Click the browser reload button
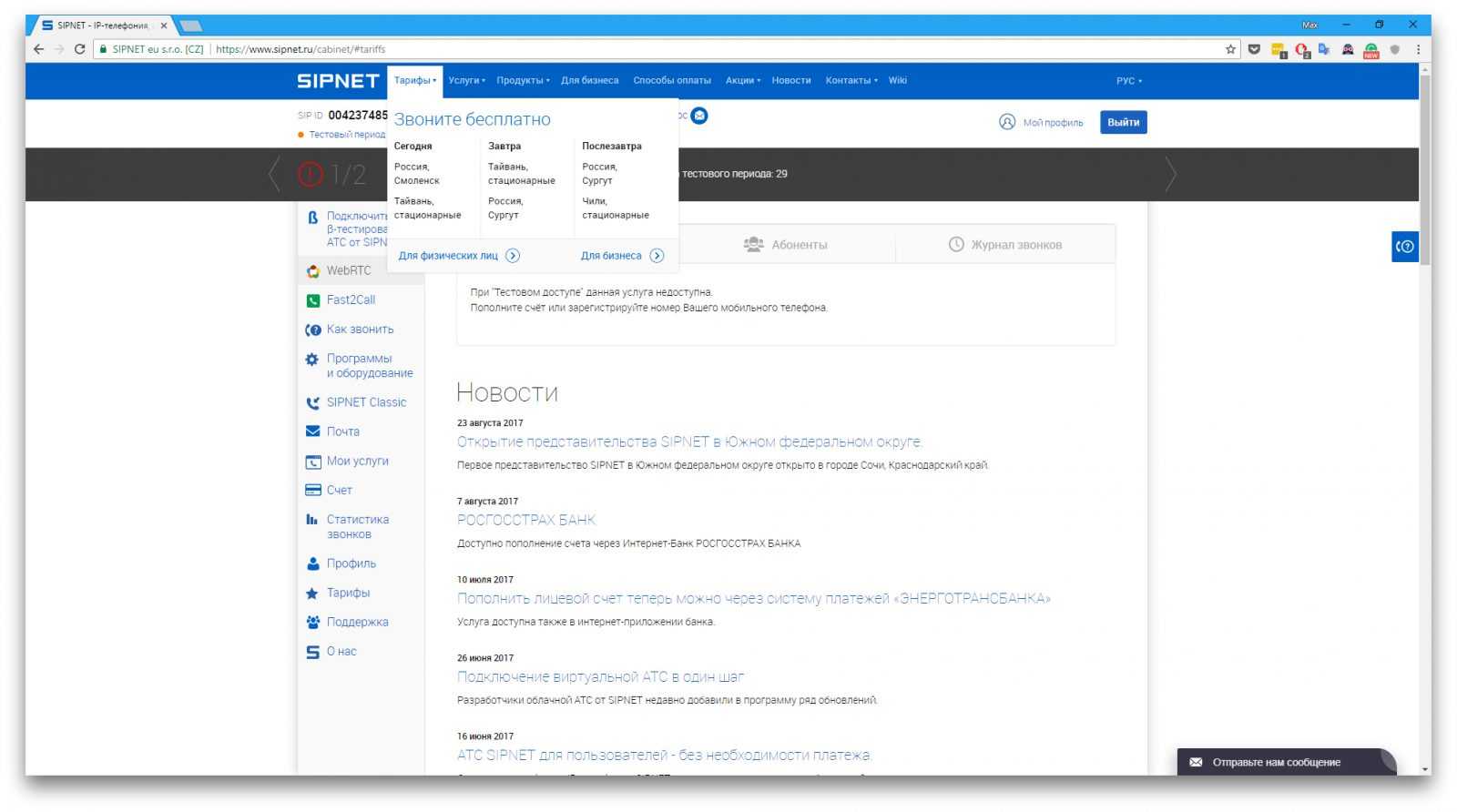 (79, 49)
